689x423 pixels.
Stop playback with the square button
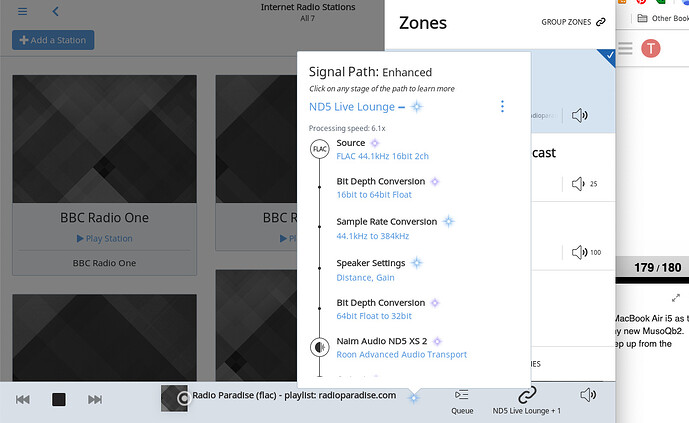pos(59,399)
